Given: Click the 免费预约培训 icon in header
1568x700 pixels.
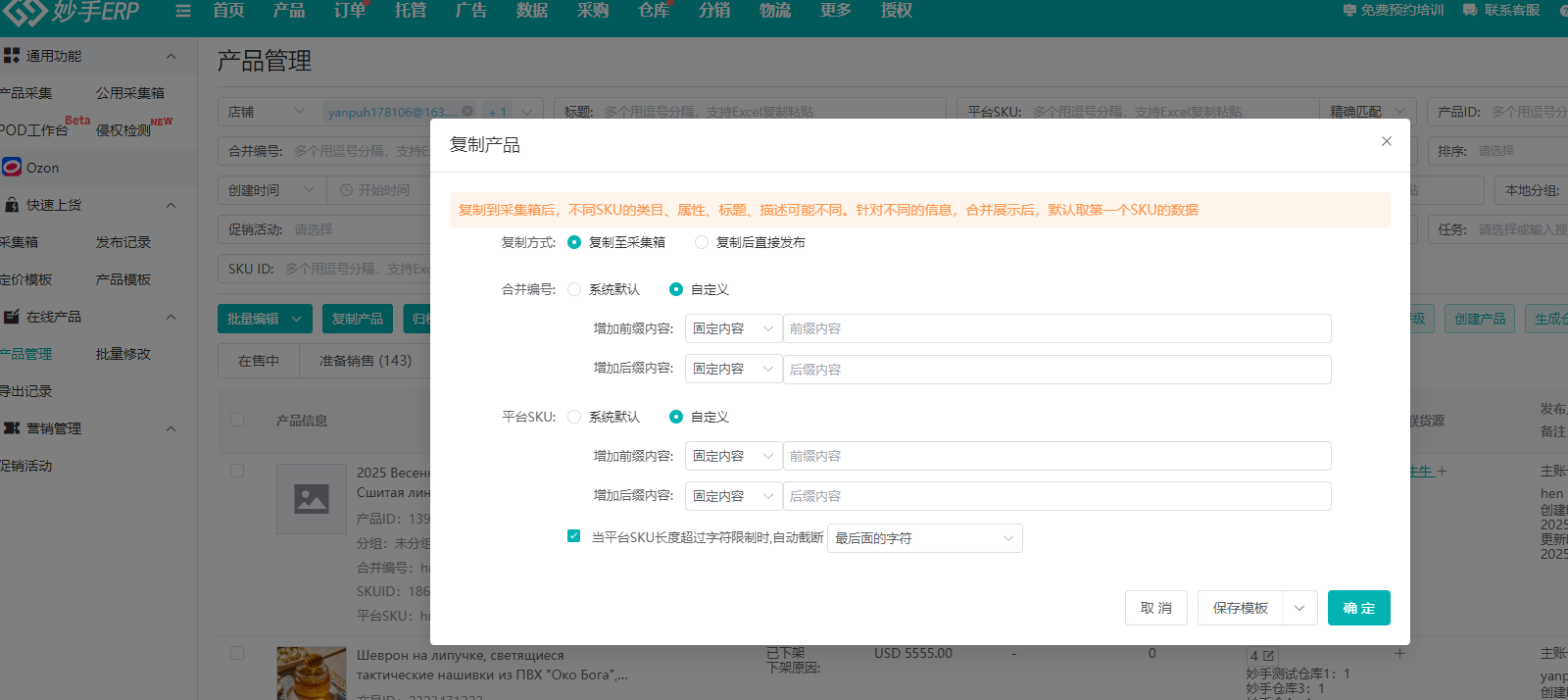Looking at the screenshot, I should (x=1349, y=10).
